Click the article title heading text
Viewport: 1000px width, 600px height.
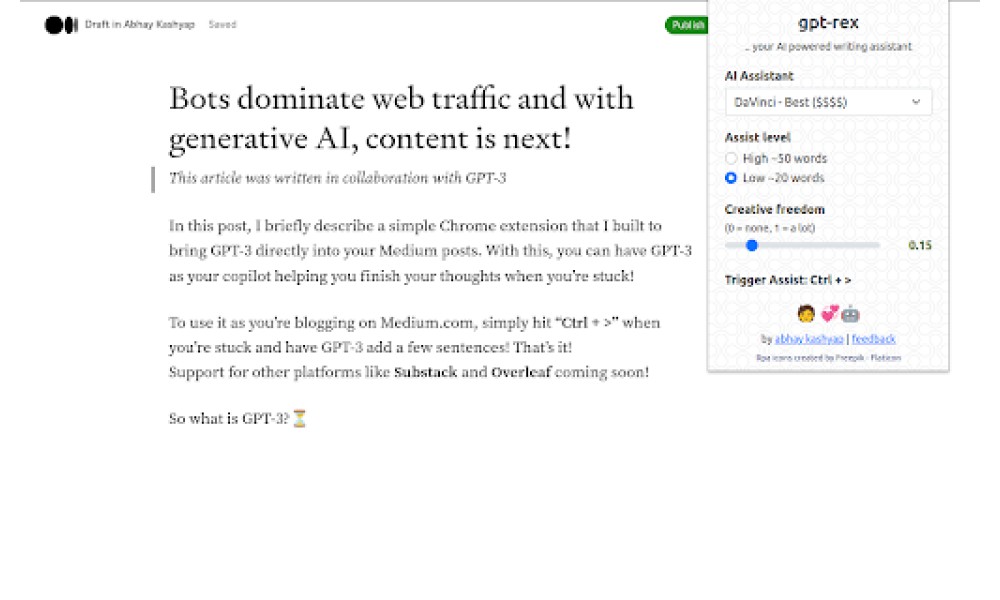click(x=401, y=118)
